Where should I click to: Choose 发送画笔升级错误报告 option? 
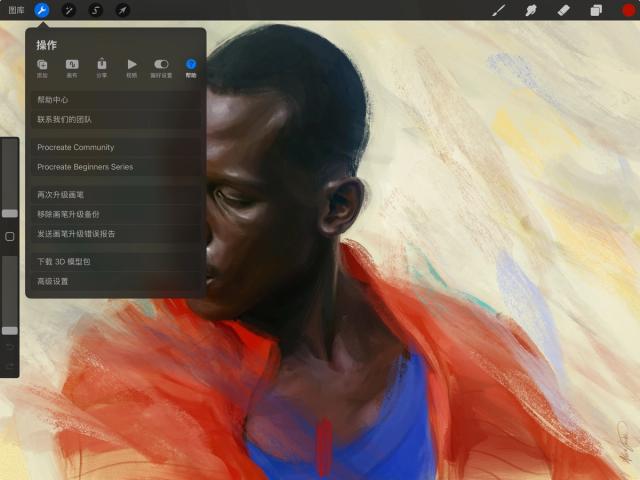pos(116,234)
